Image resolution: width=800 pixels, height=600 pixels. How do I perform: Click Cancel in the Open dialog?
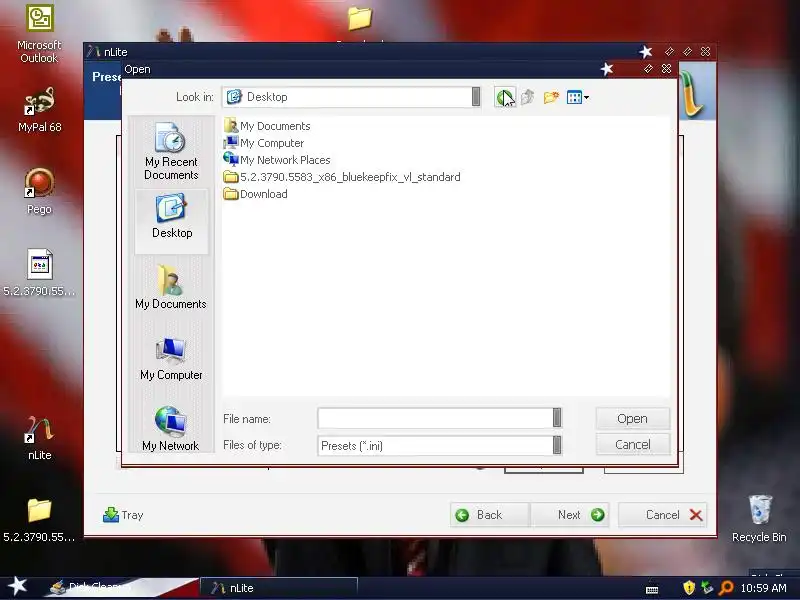pos(633,444)
